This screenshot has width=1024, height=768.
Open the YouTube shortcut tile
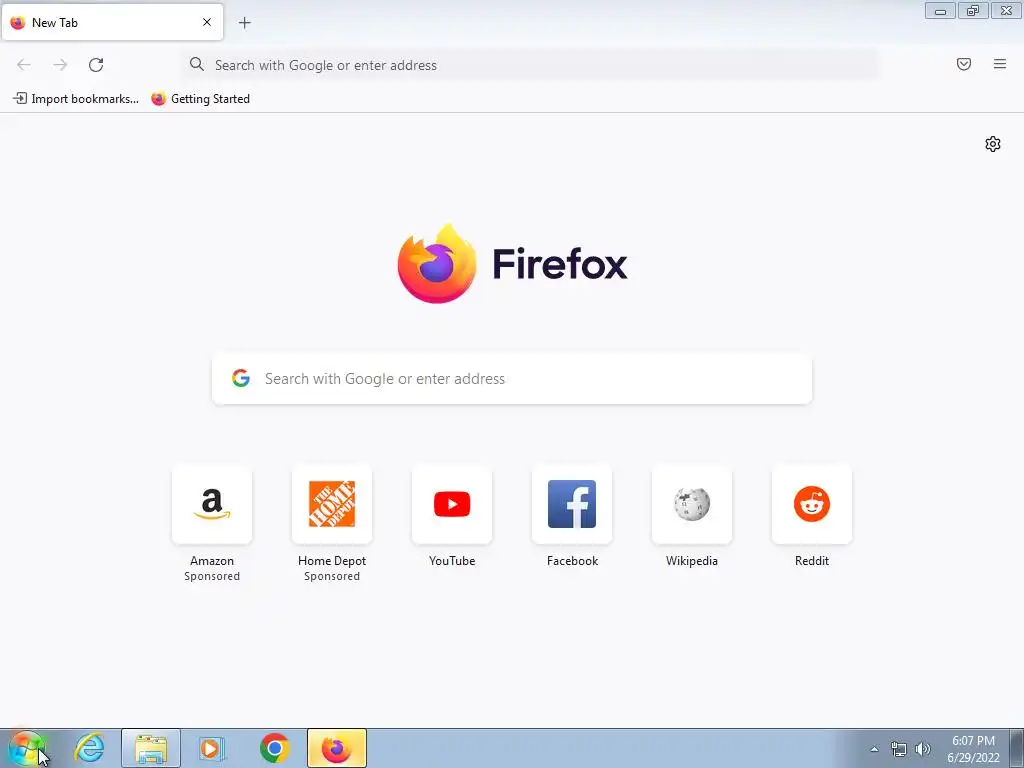(452, 504)
